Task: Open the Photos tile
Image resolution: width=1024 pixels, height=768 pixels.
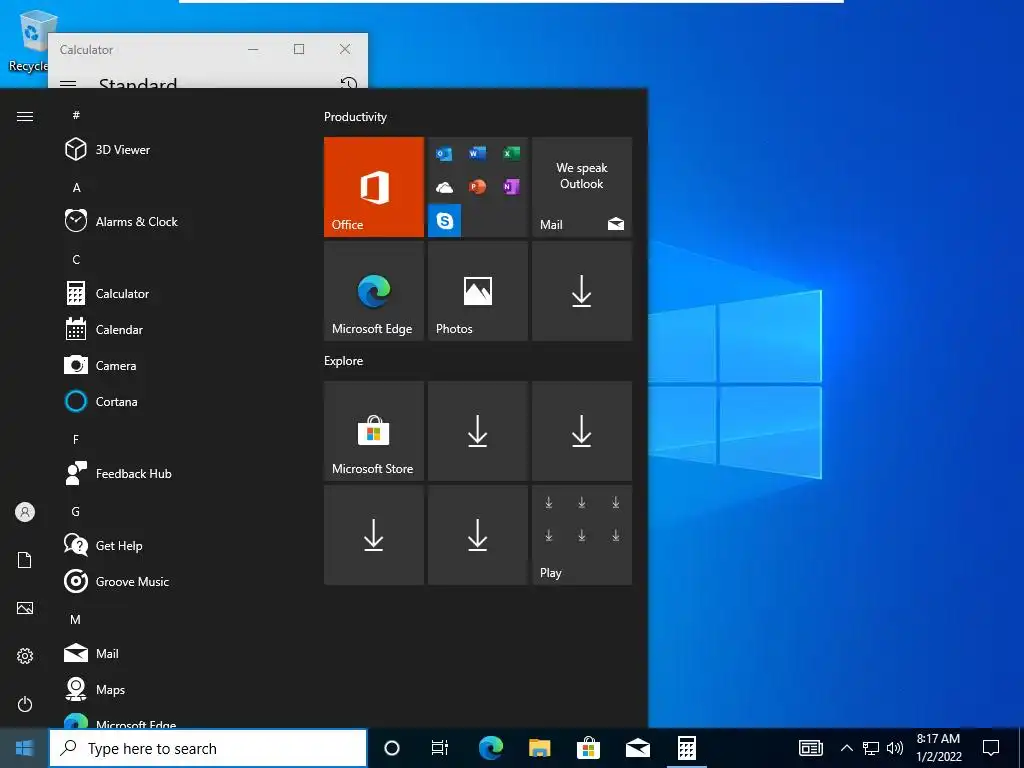Action: tap(477, 291)
